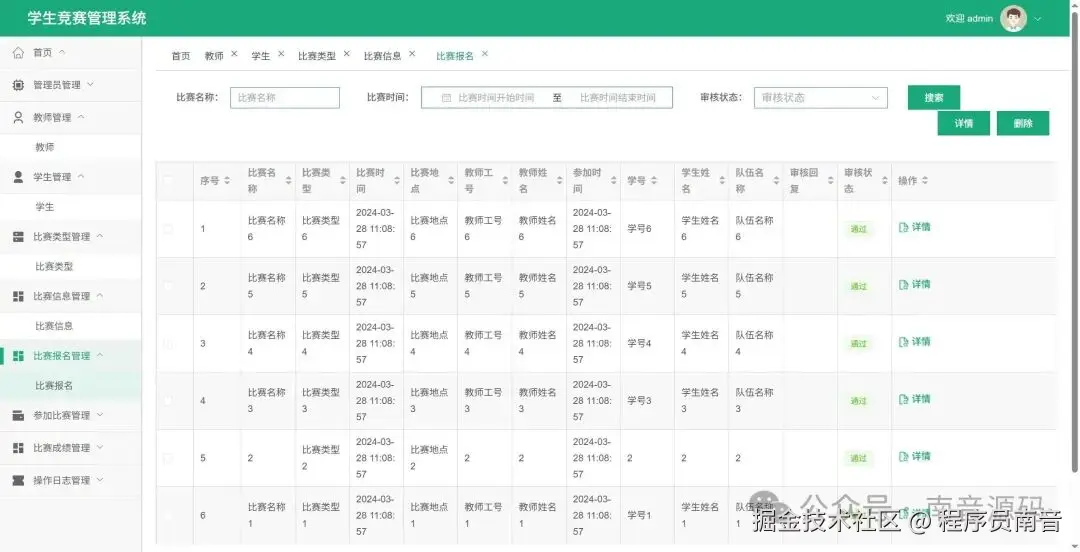Click the green 详情 button above table
Viewport: 1080px width, 552px height.
(x=963, y=123)
